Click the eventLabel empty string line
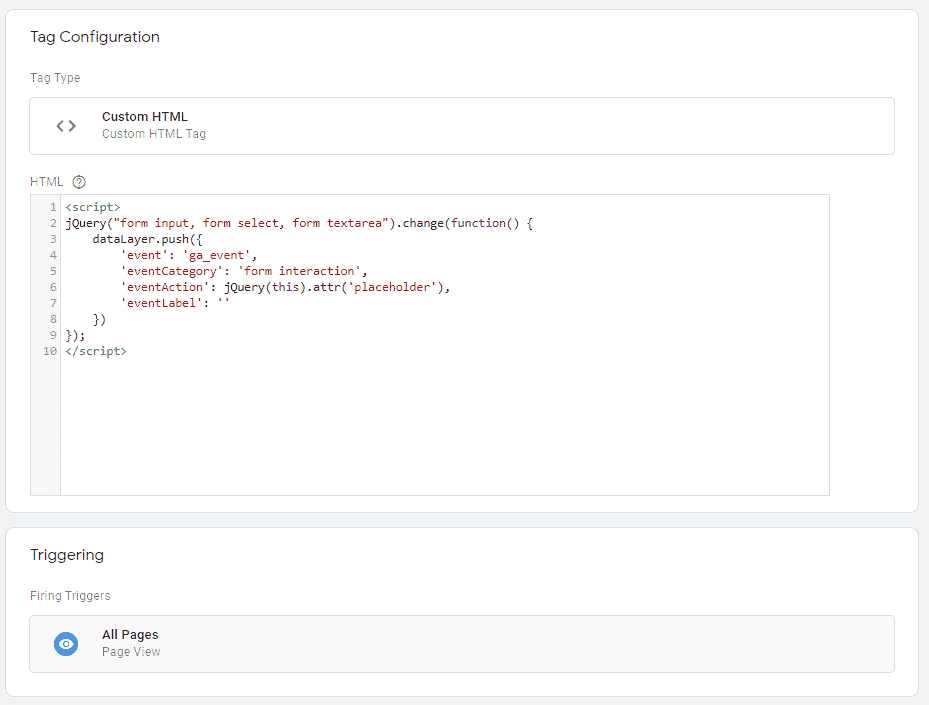The height and width of the screenshot is (705, 929). click(x=175, y=303)
